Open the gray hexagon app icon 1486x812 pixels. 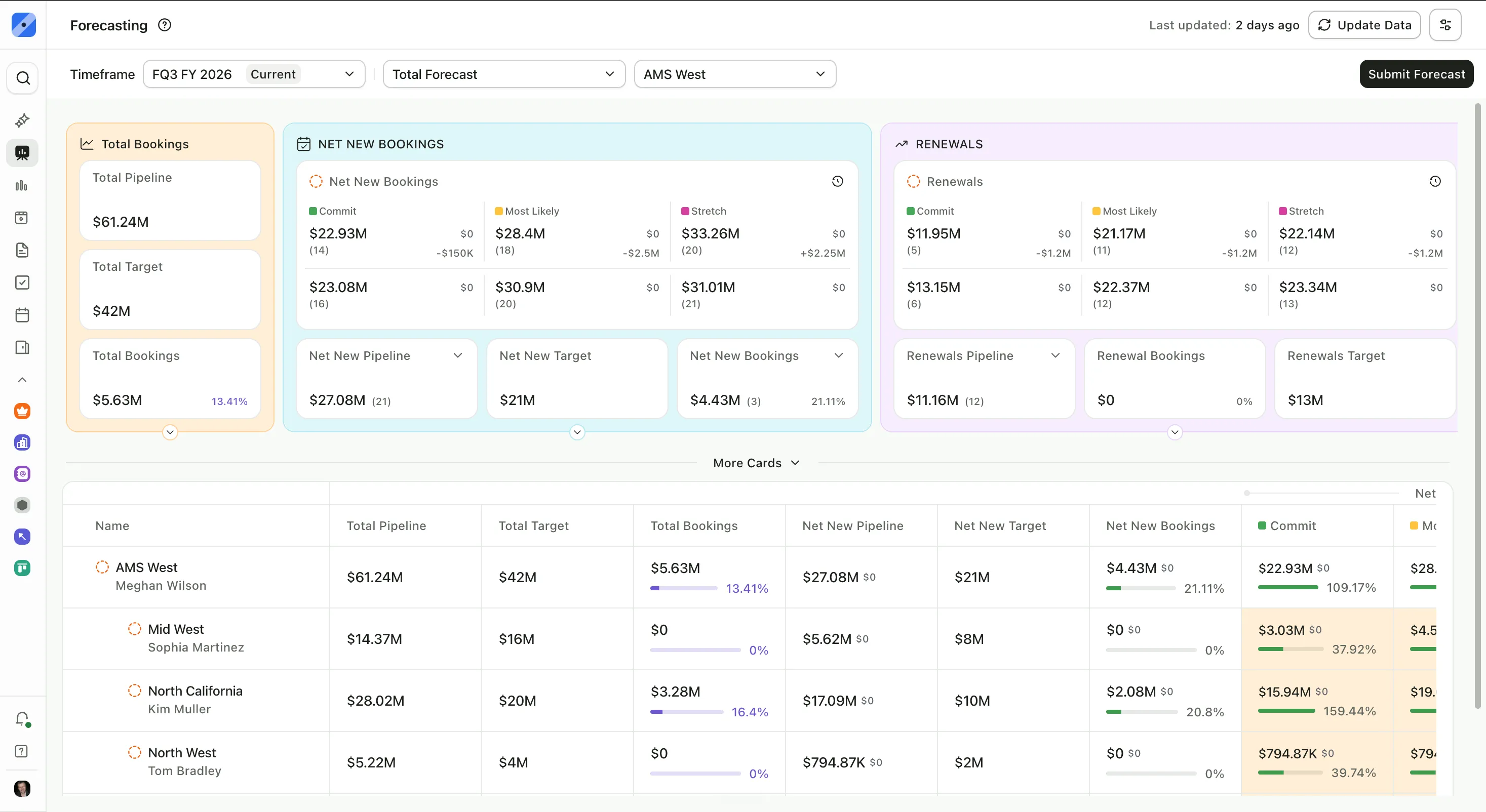22,505
